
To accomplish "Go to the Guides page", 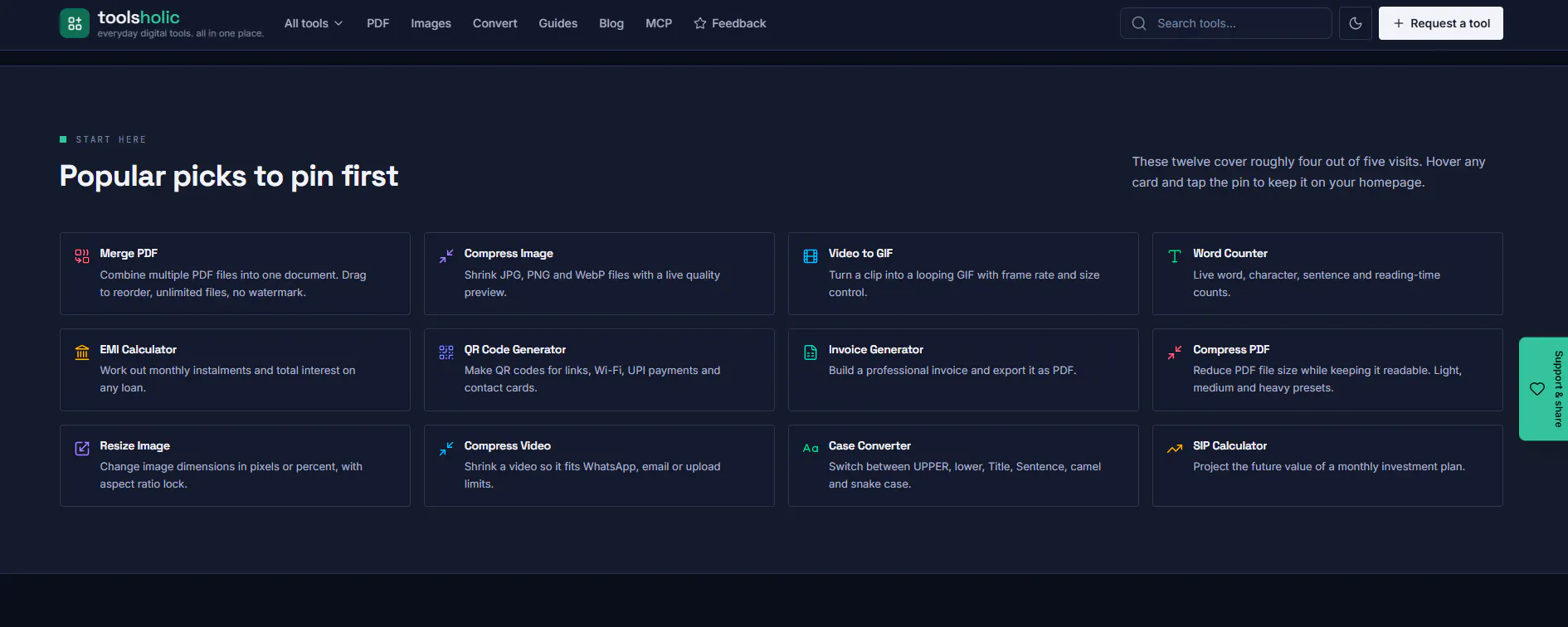I will 558,23.
